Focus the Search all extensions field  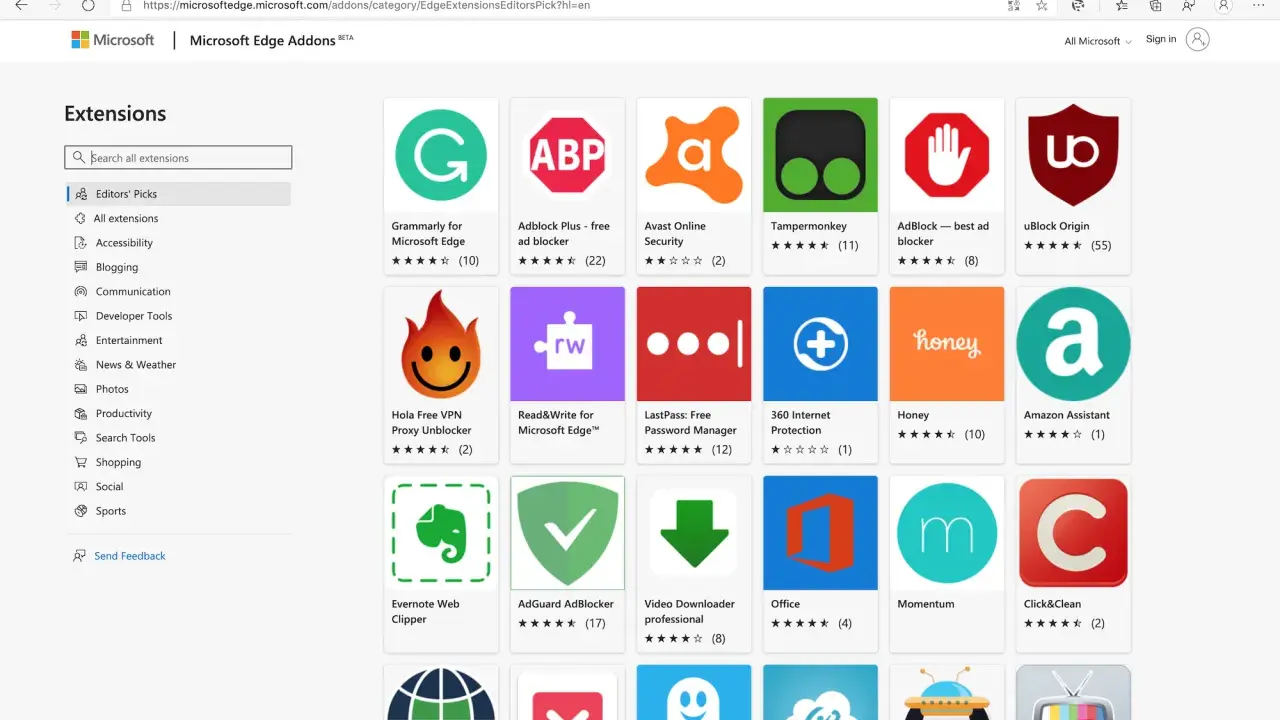point(179,157)
